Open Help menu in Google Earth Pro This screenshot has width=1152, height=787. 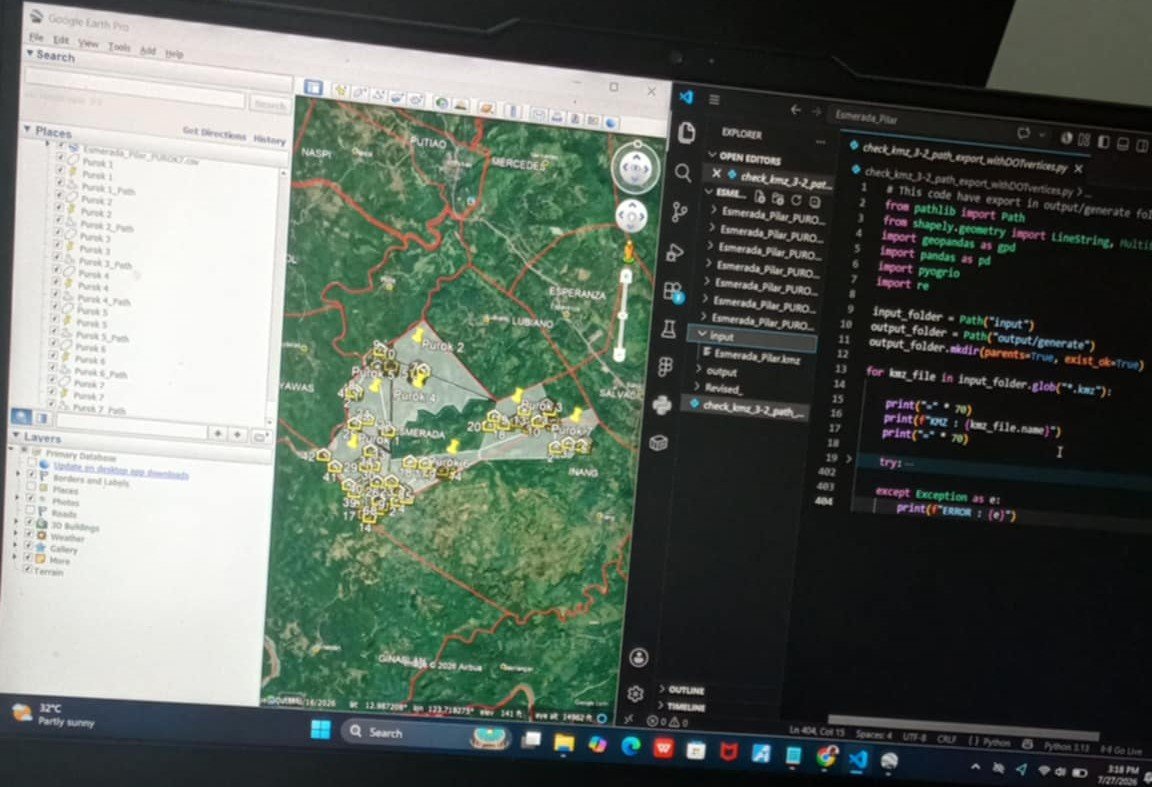173,54
